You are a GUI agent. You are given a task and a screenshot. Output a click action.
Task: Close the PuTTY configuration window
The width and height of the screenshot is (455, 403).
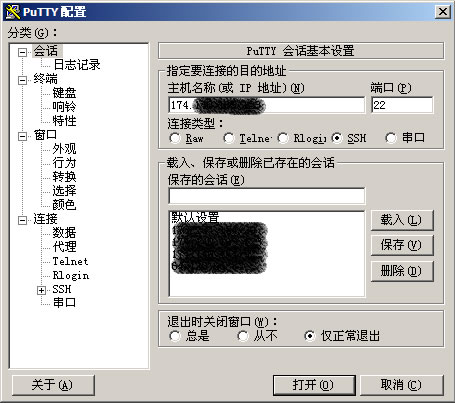tap(443, 12)
